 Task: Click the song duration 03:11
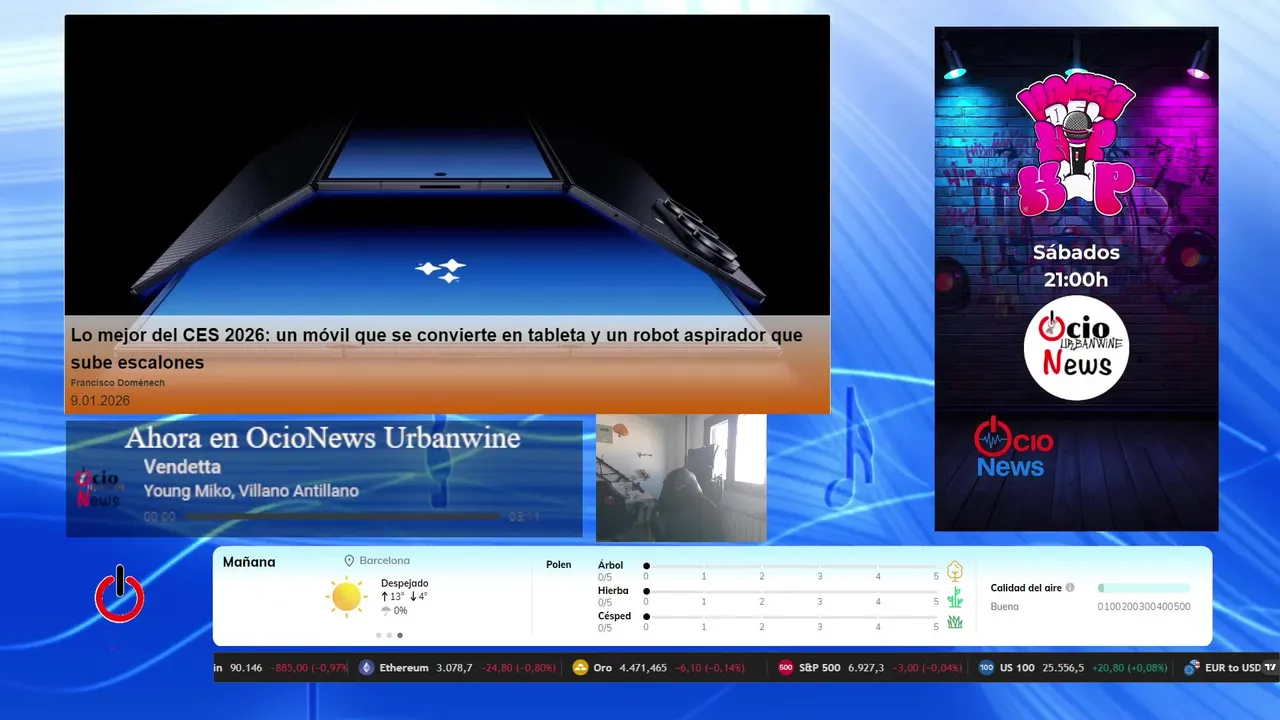click(524, 517)
